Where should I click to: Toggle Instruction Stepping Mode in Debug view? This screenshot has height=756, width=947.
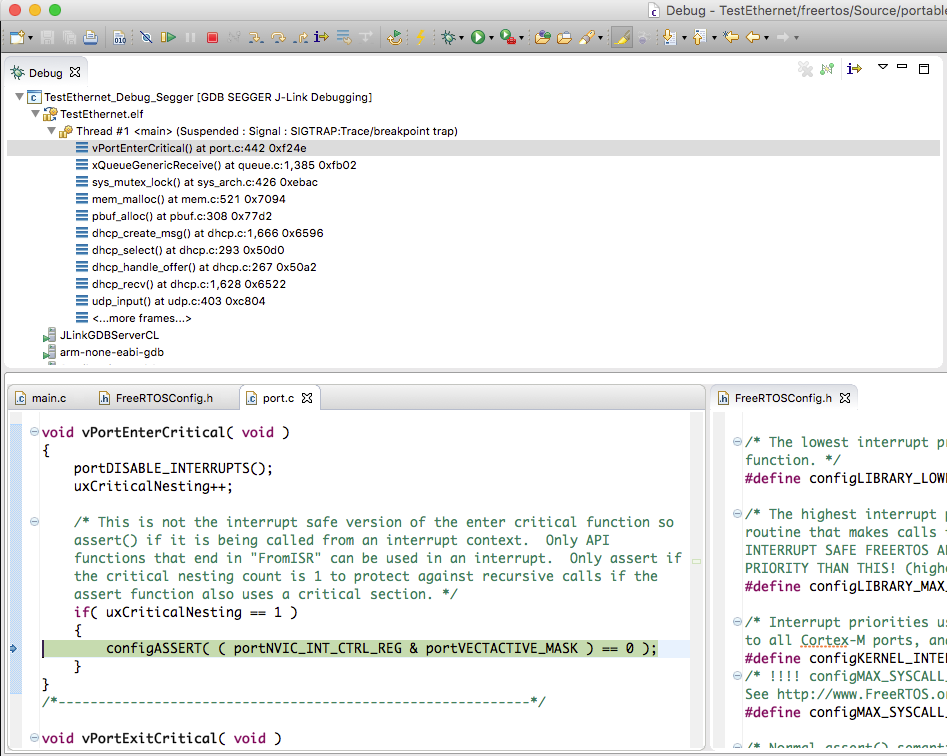(x=854, y=69)
